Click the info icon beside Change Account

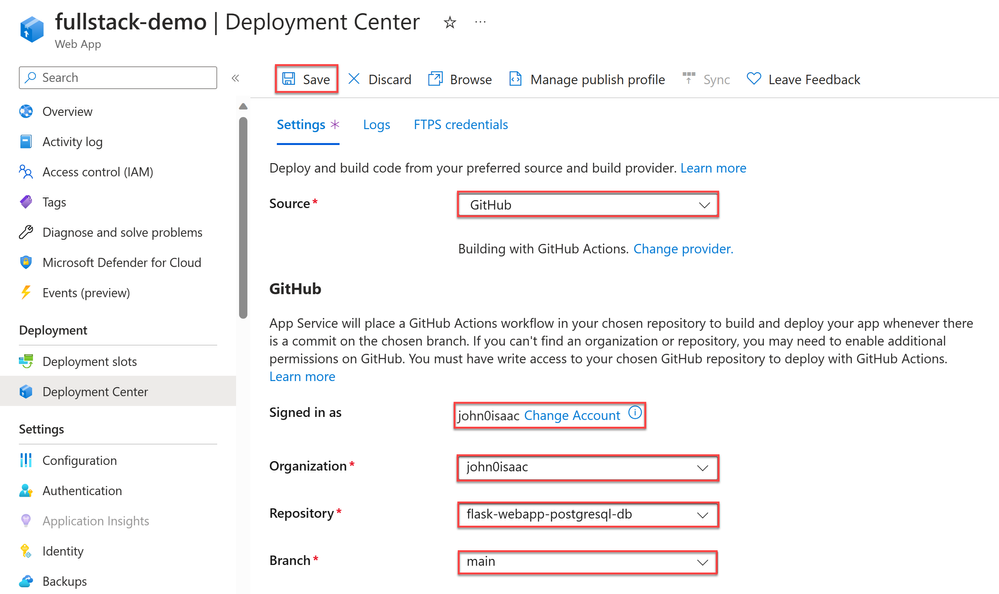tap(635, 413)
